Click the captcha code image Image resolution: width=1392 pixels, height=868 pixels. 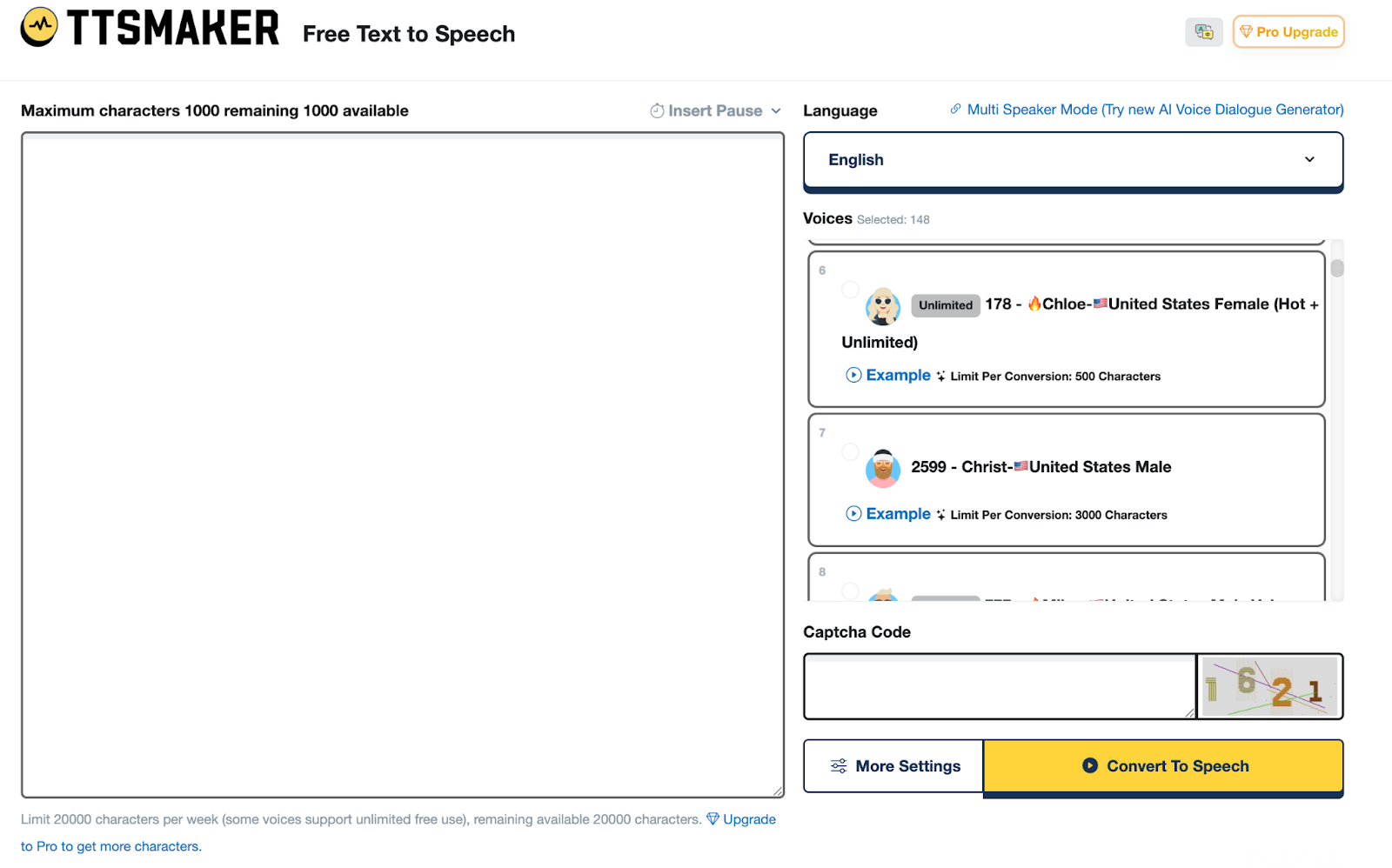[1269, 686]
